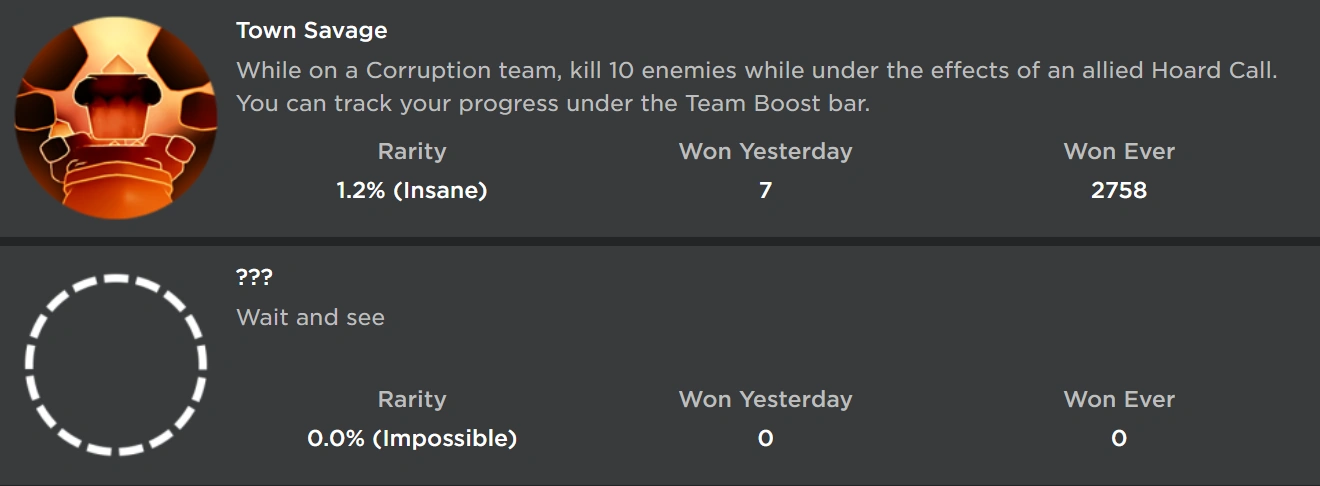Select the ??? badge's Won Yesterday count
This screenshot has width=1320, height=486.
765,438
